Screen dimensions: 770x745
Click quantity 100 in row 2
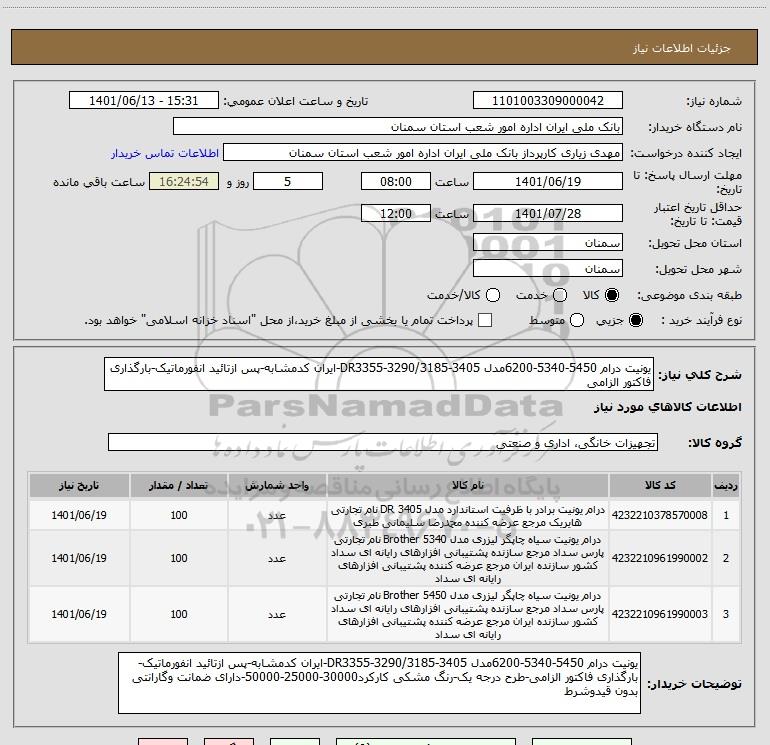179,558
